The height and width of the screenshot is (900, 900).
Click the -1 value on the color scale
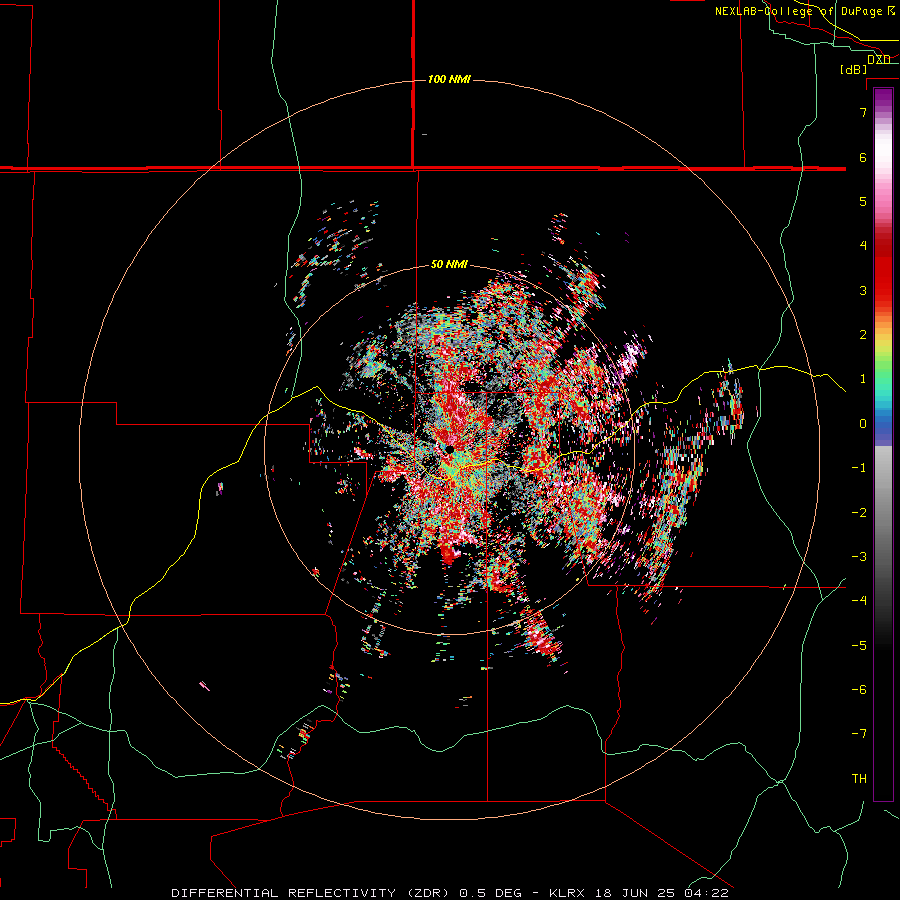[x=859, y=468]
